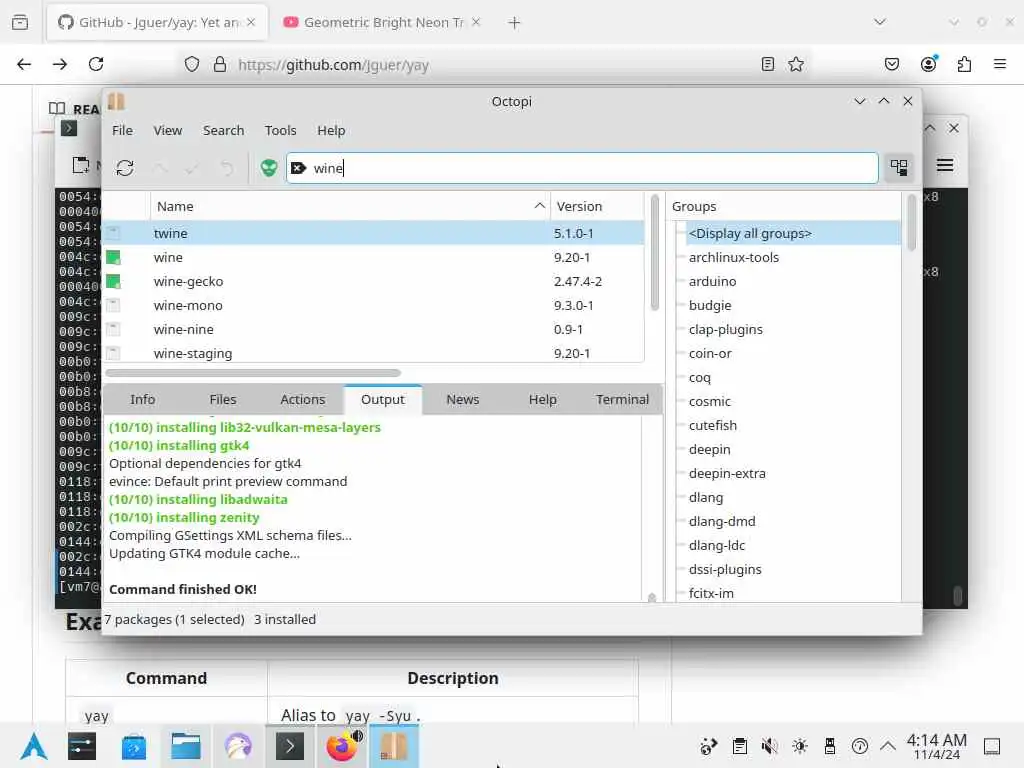Open the Search menu in Octopi
Screen dimensions: 1024x768
coord(223,131)
